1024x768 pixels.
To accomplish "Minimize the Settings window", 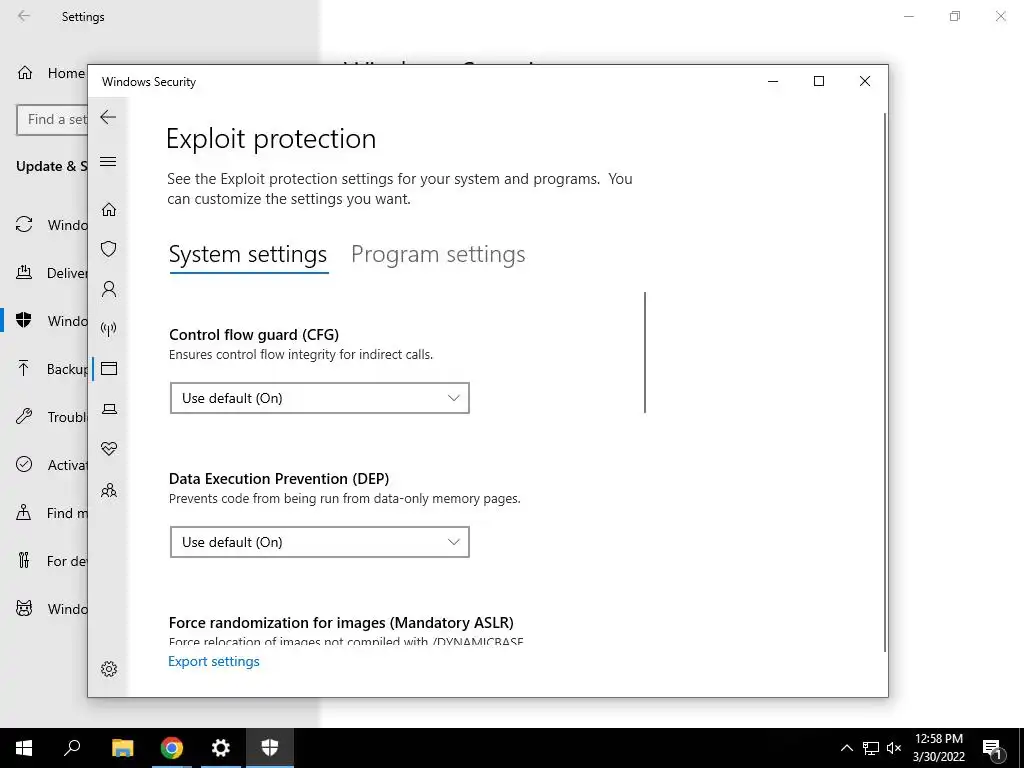I will (x=909, y=16).
